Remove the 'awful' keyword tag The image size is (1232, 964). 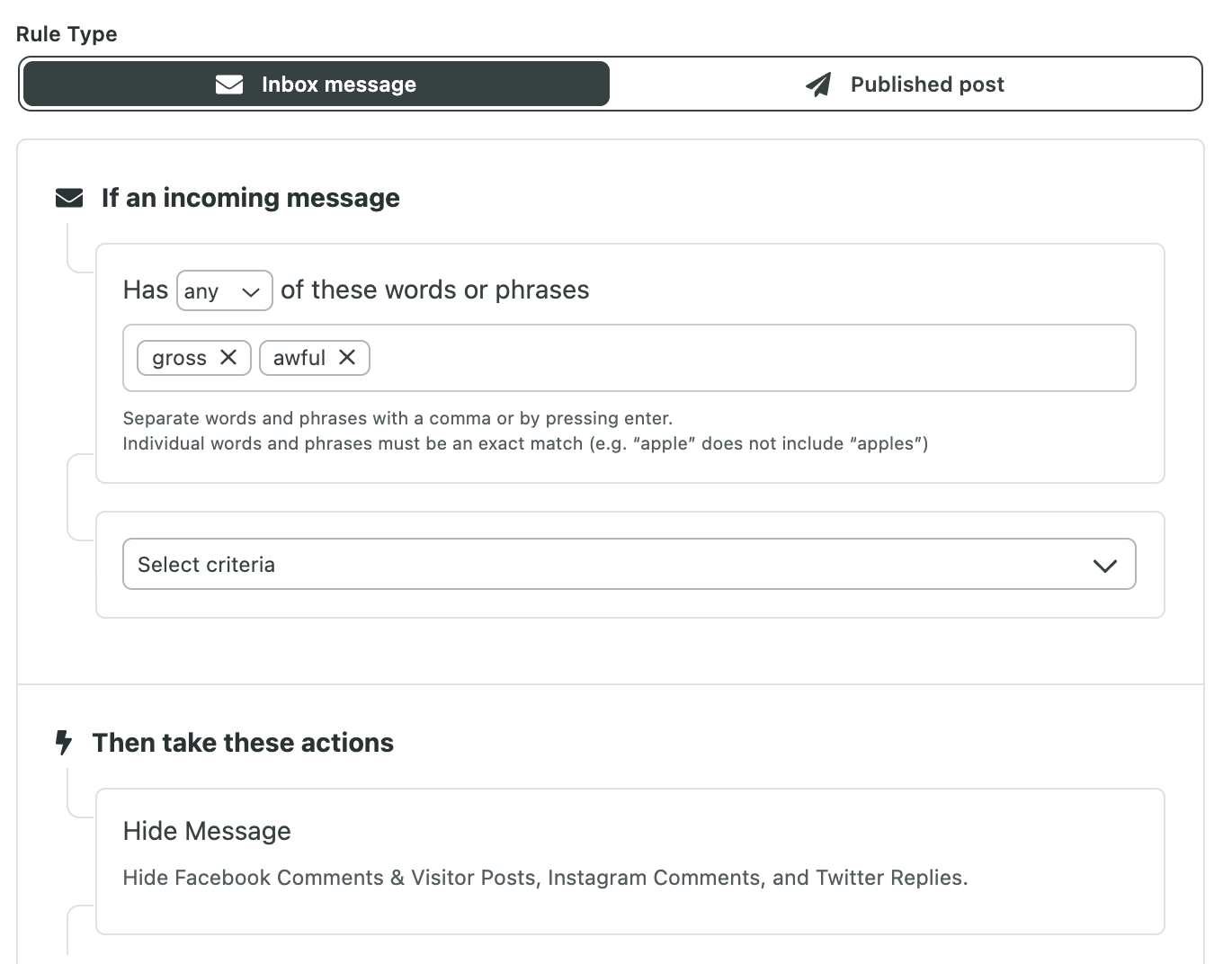(x=347, y=357)
